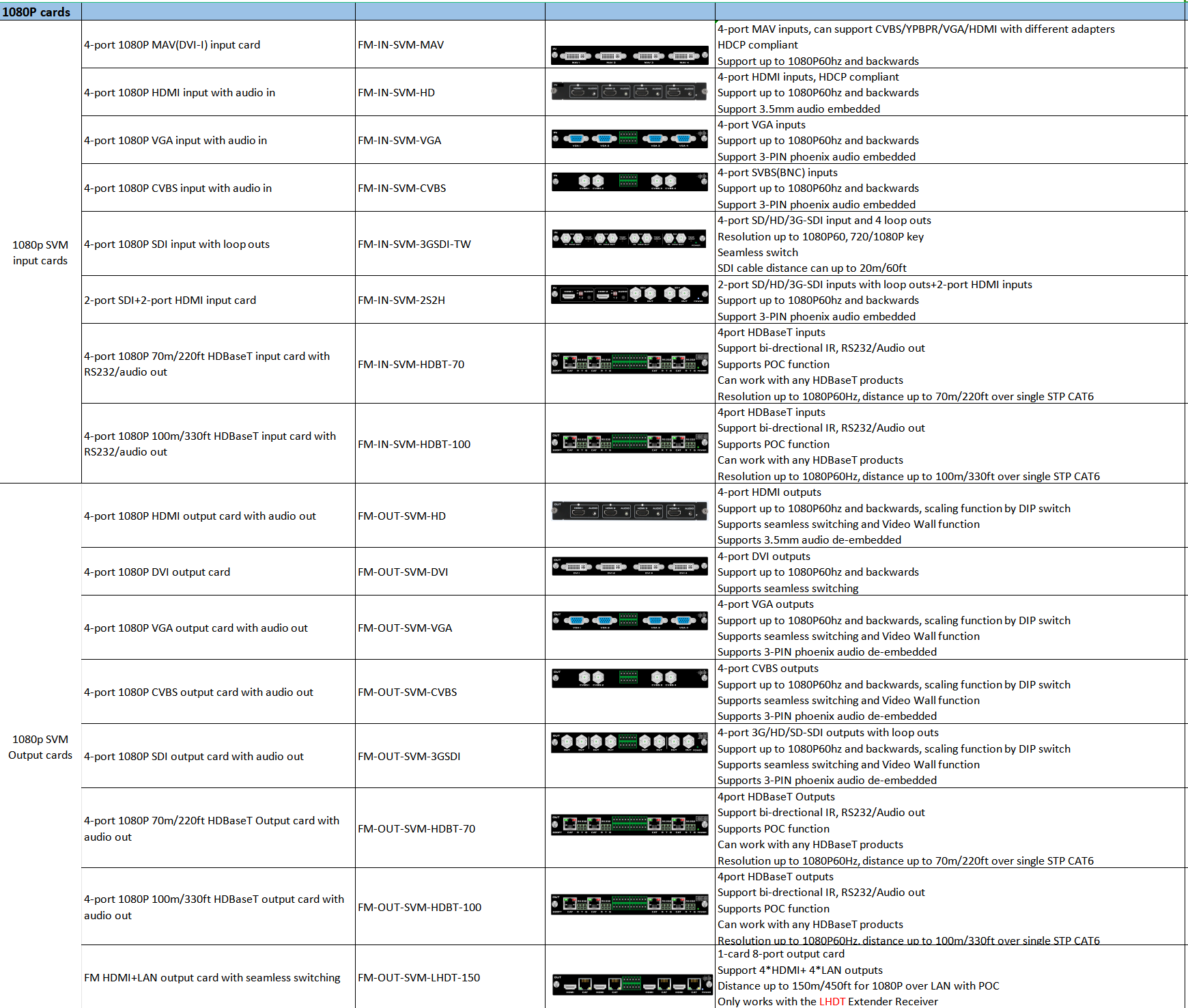The width and height of the screenshot is (1188, 1008).
Task: Select the HDMI input card picture for FM-IN-SVM-HD
Action: coord(630,90)
